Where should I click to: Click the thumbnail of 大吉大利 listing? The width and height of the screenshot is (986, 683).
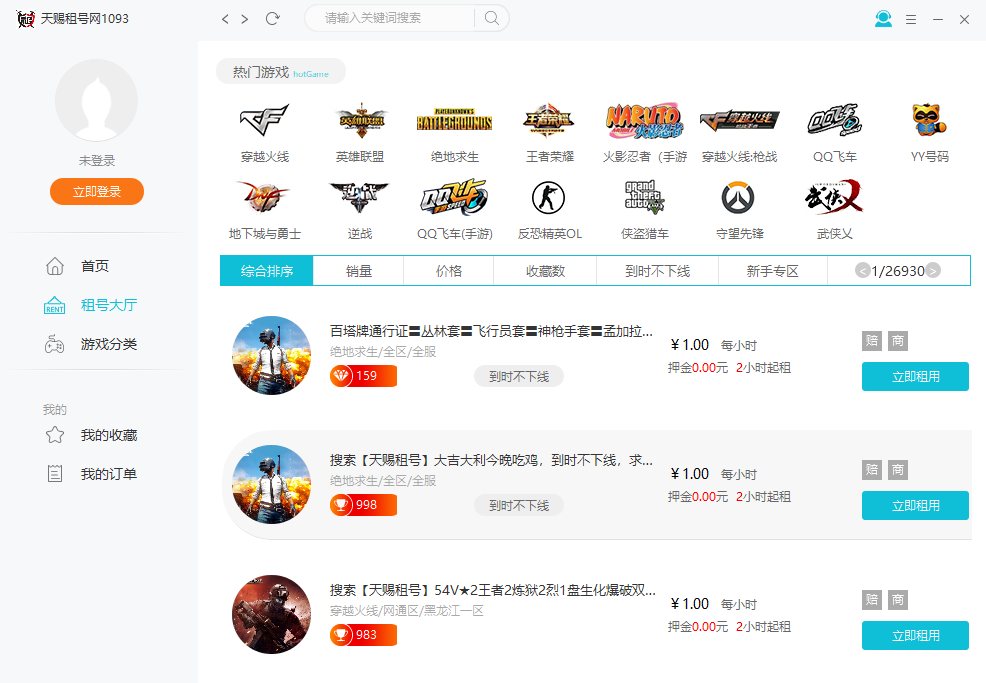(x=272, y=484)
